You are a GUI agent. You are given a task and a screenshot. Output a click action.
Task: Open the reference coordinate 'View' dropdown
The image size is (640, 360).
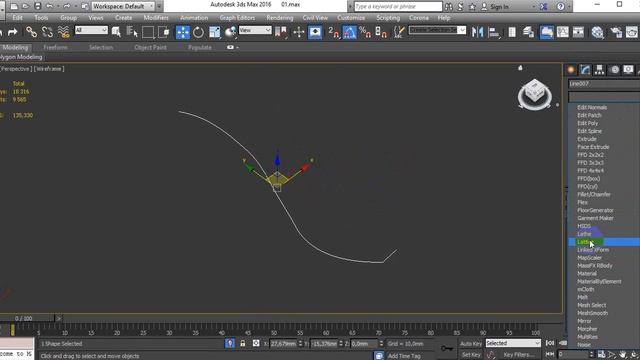[255, 30]
